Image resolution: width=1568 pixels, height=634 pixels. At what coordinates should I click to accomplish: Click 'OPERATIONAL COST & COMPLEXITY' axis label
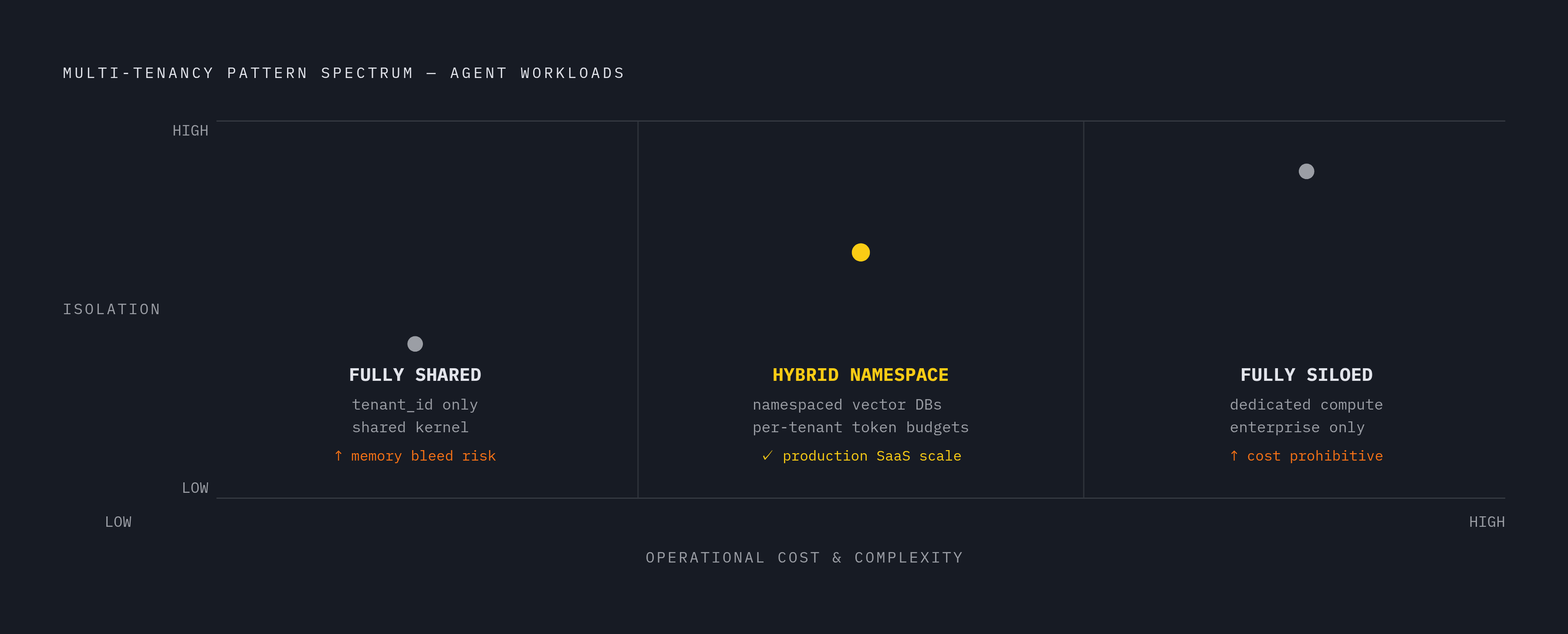tap(804, 558)
